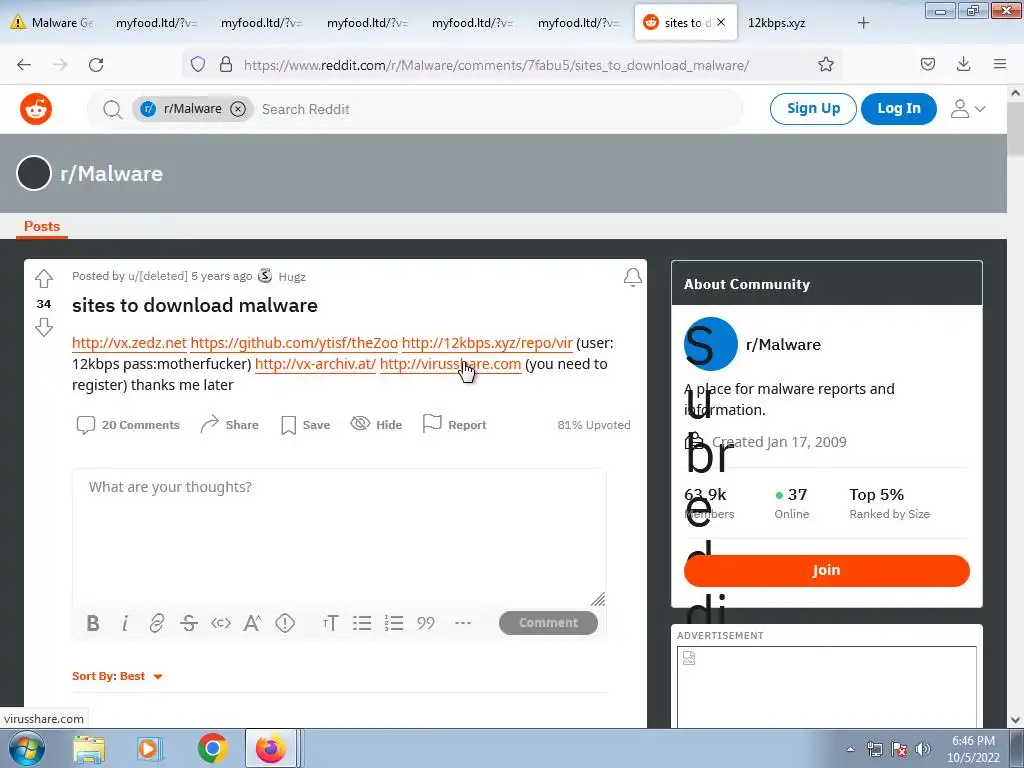Submit with the Comment button
Screen dimensions: 1024x768
pyautogui.click(x=548, y=622)
